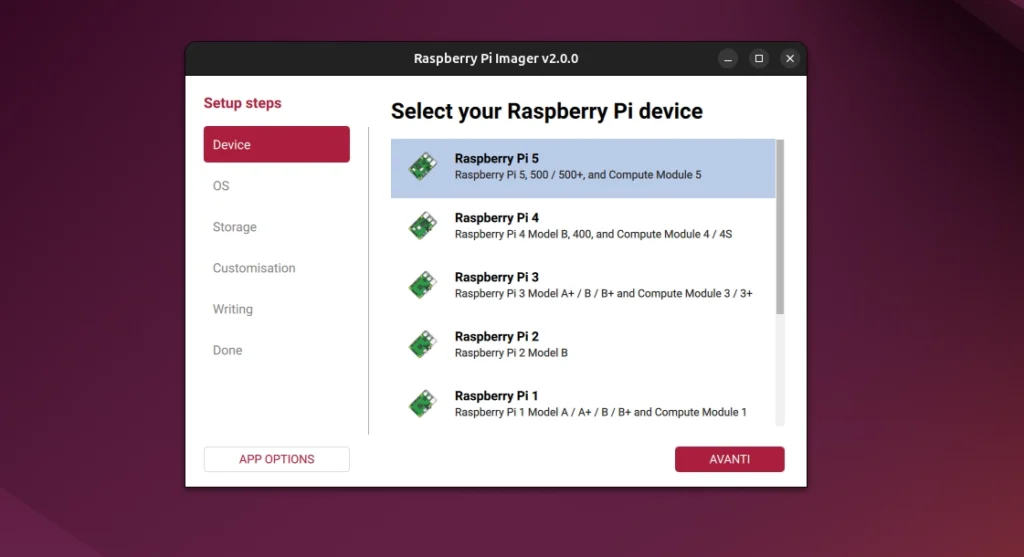Pick the Raspberry Pi 3 title

tap(496, 278)
